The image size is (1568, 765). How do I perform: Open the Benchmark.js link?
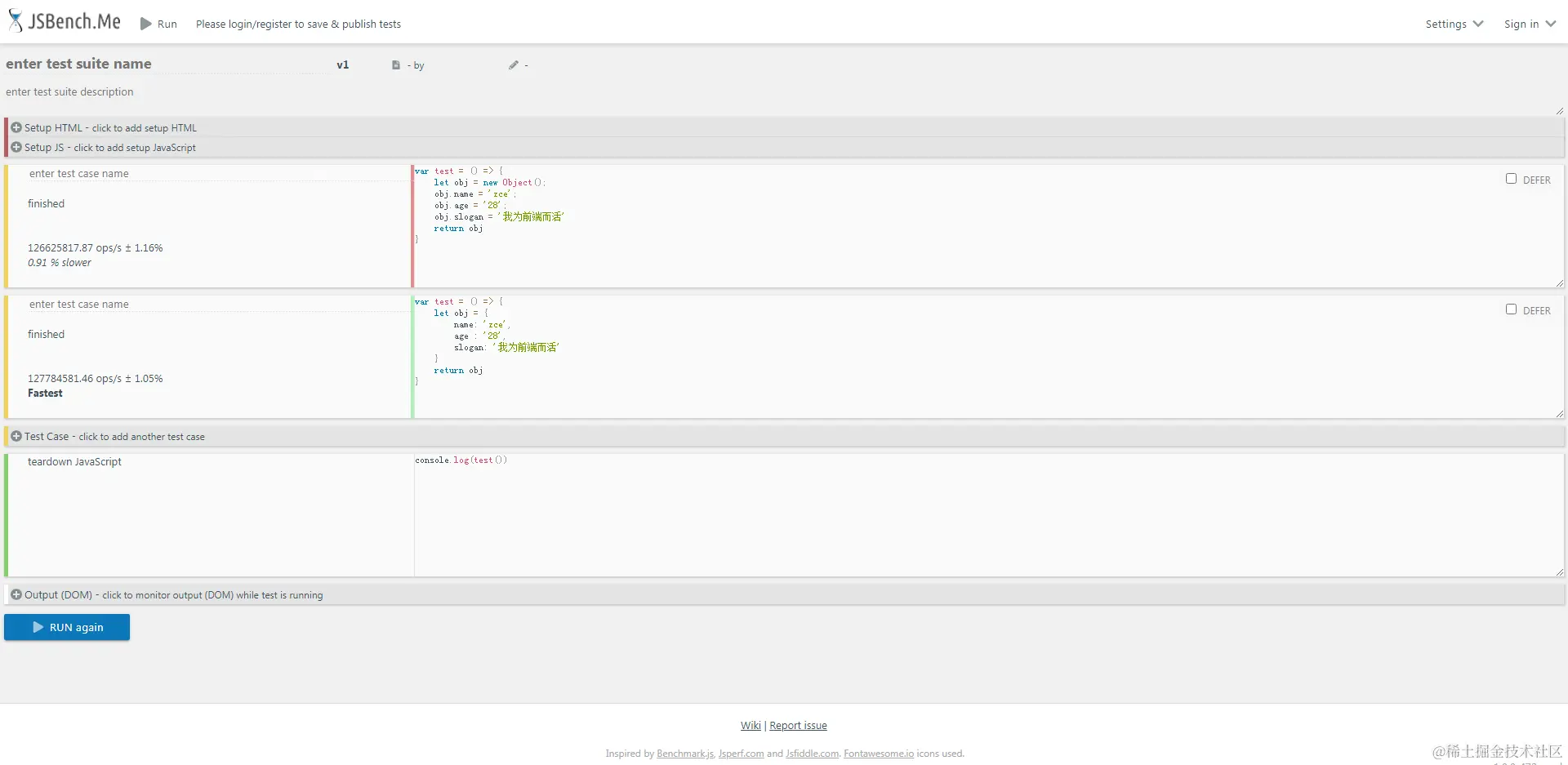pyautogui.click(x=685, y=754)
